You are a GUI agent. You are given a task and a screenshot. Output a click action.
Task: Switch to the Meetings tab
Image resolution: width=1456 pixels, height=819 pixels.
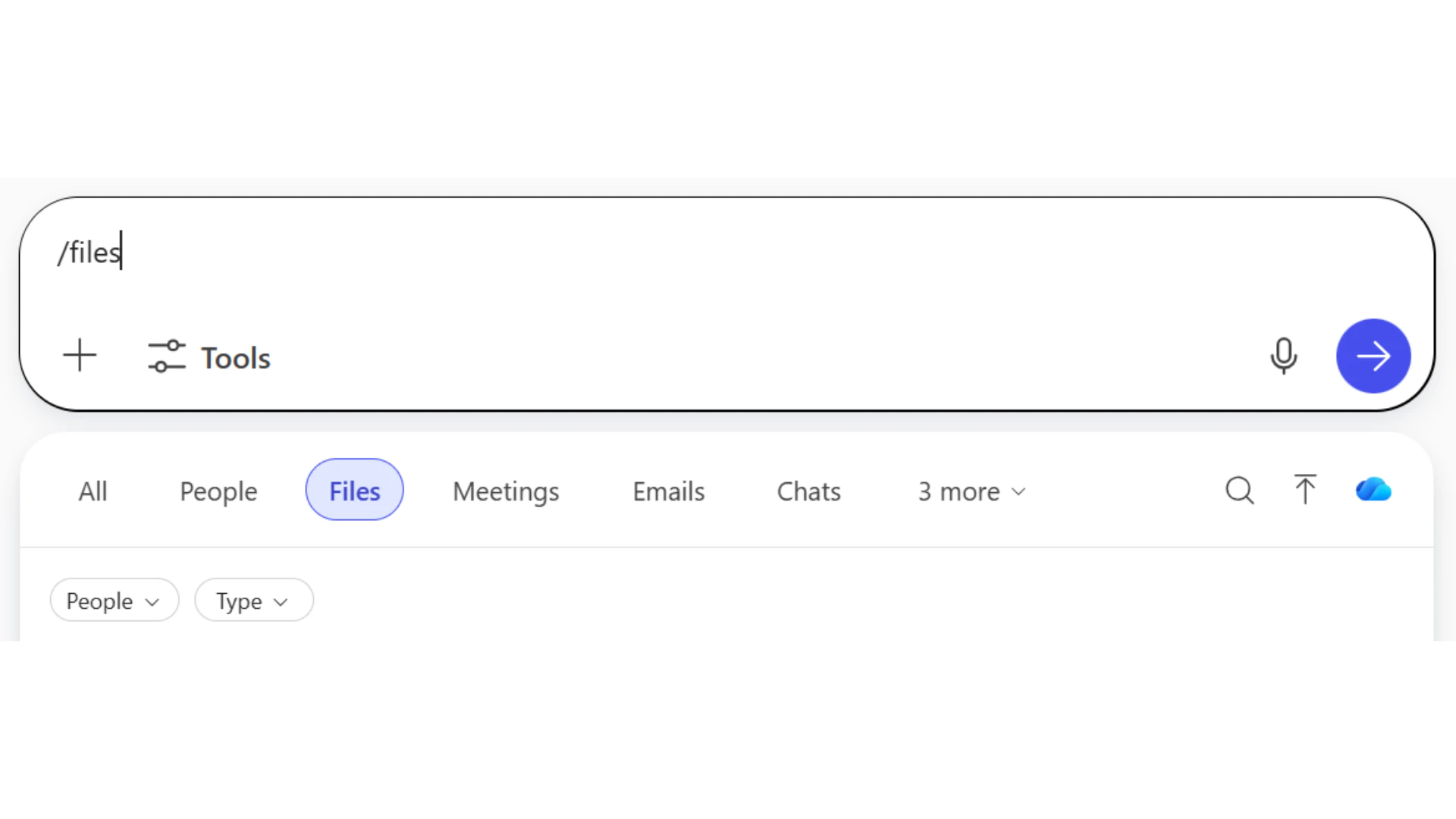coord(506,491)
